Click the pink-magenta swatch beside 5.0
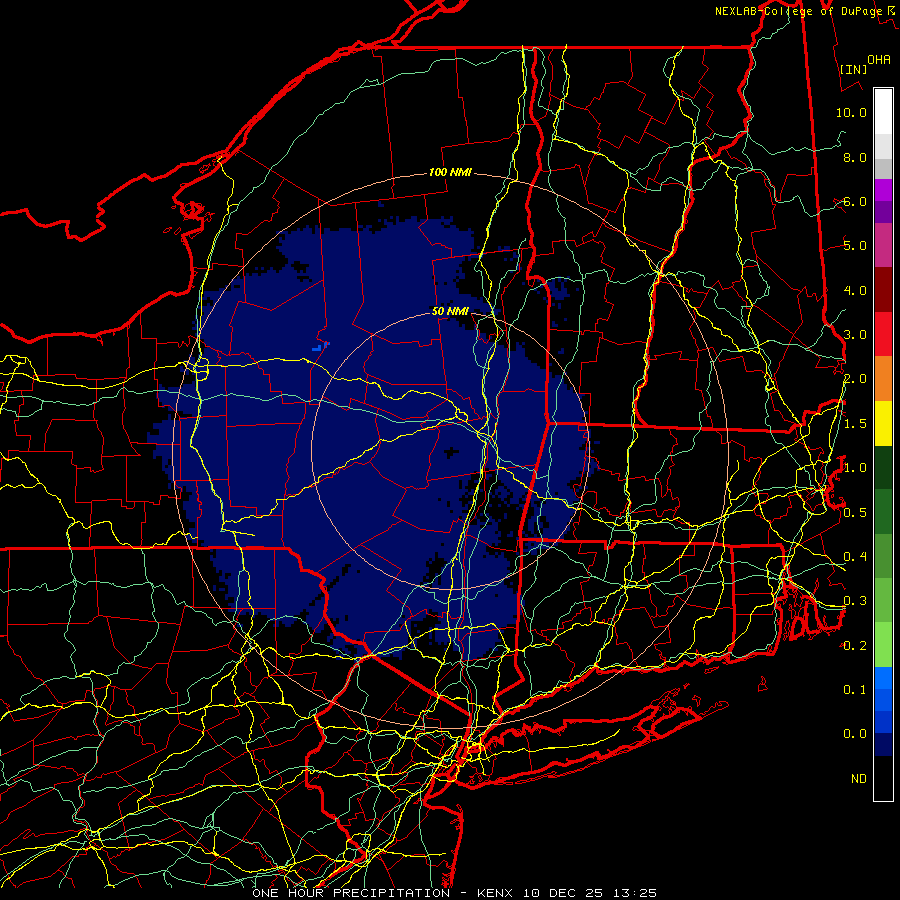The image size is (900, 900). tap(883, 245)
